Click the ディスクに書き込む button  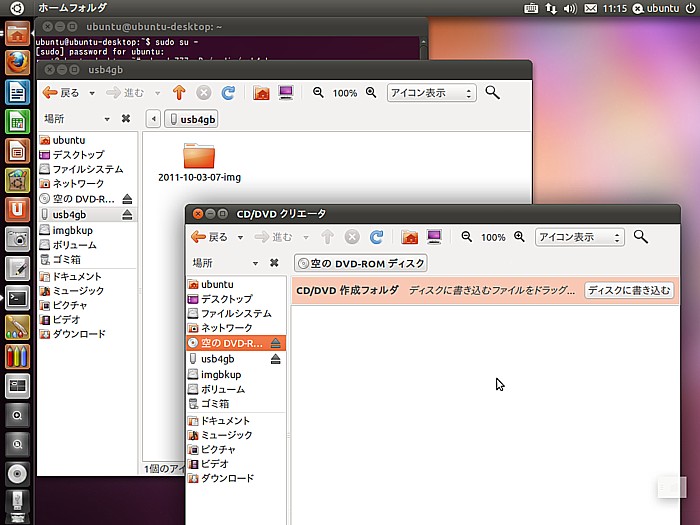tap(629, 290)
